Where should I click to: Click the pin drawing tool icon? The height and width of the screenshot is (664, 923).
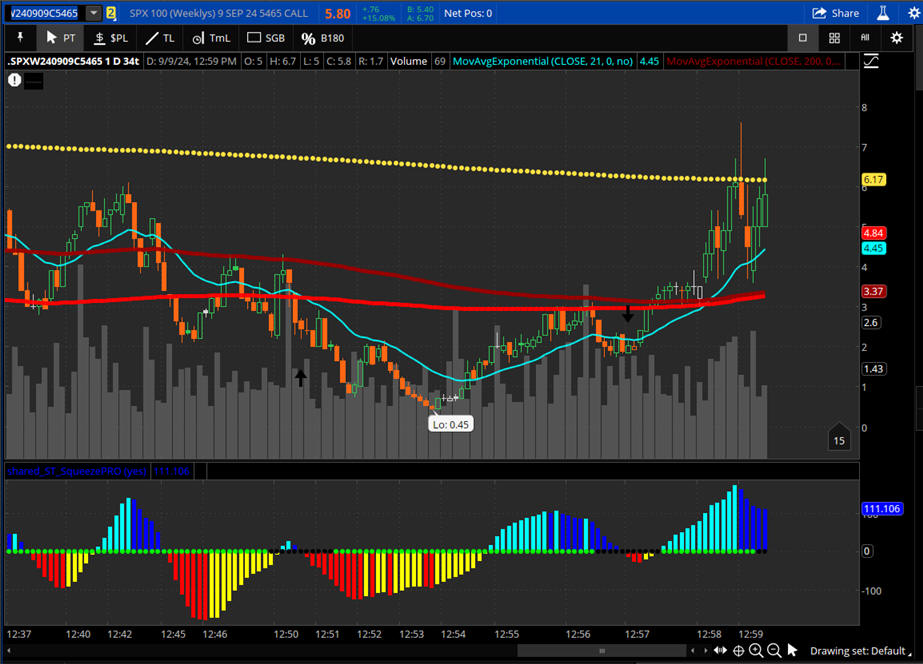pyautogui.click(x=19, y=37)
